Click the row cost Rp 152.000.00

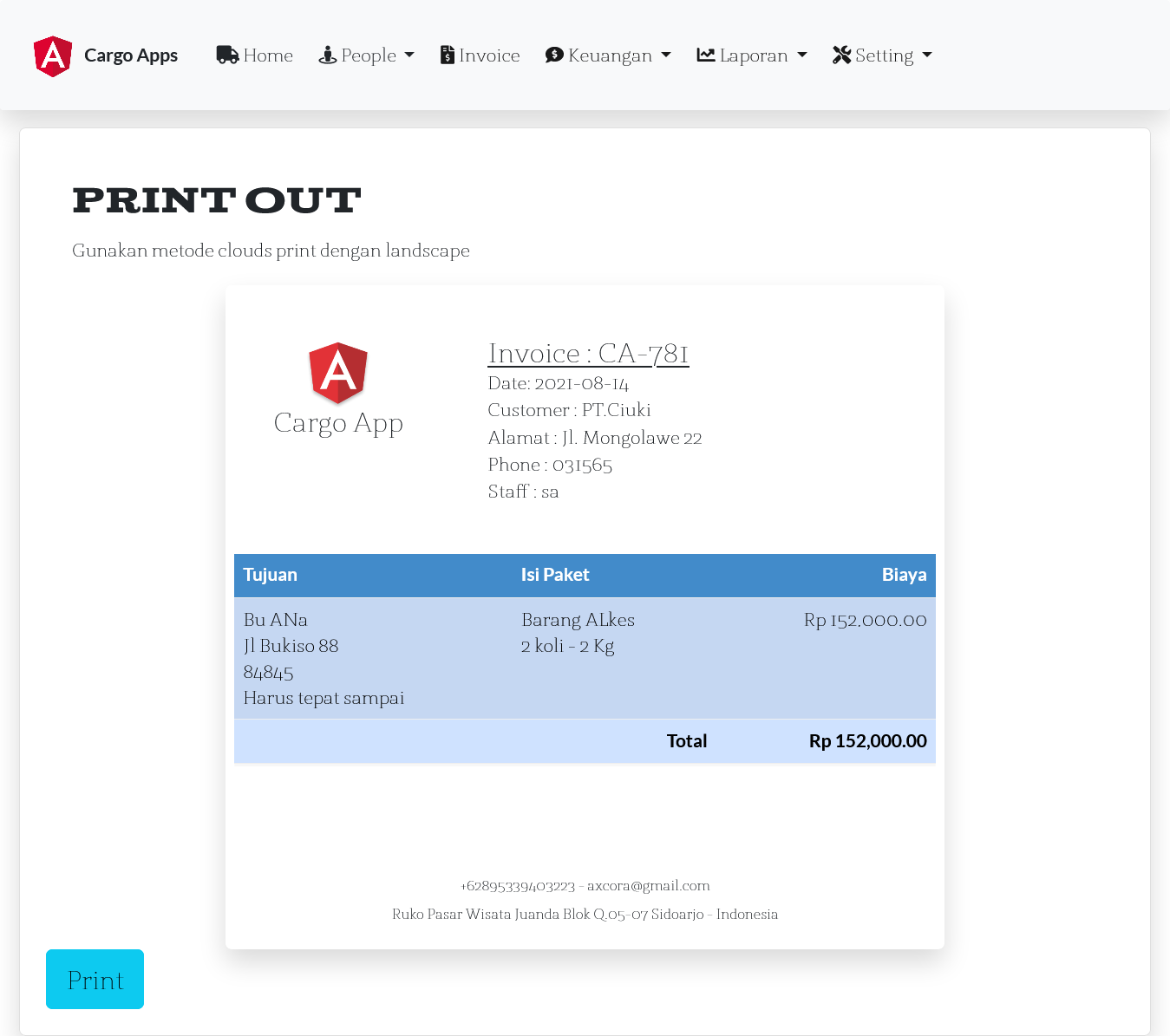[866, 620]
